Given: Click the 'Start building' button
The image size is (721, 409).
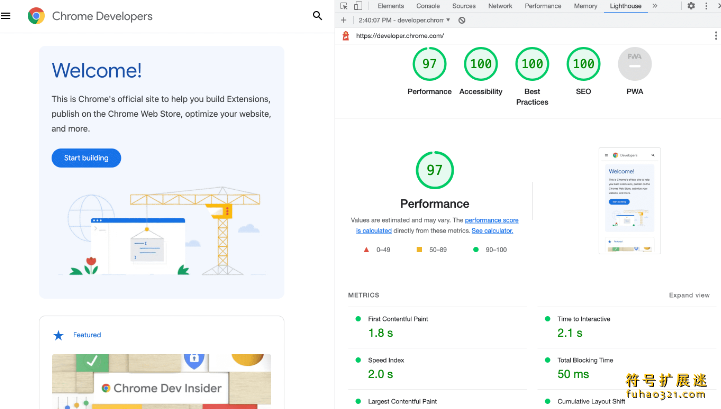Looking at the screenshot, I should point(86,158).
